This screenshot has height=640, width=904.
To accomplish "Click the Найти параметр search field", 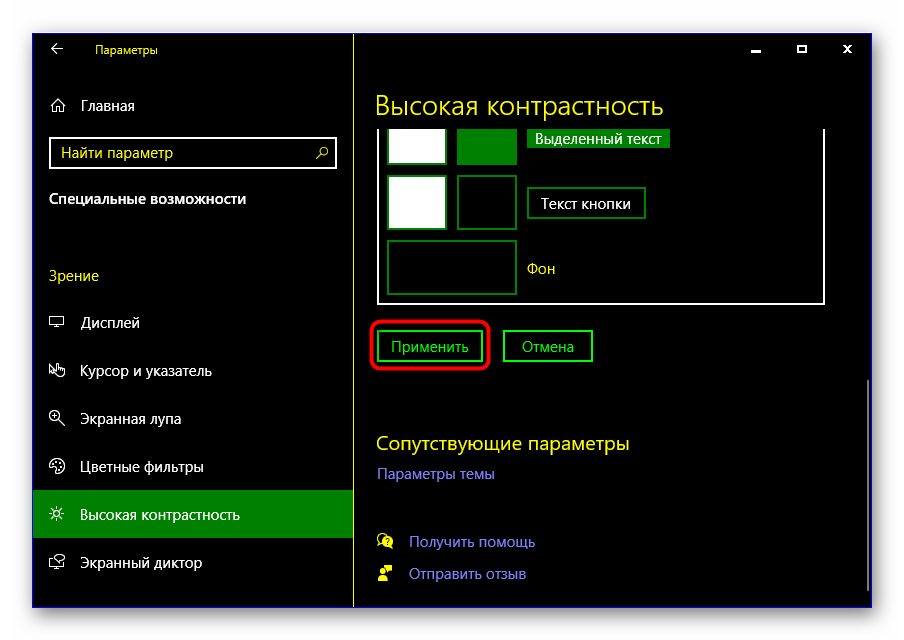I will 193,153.
